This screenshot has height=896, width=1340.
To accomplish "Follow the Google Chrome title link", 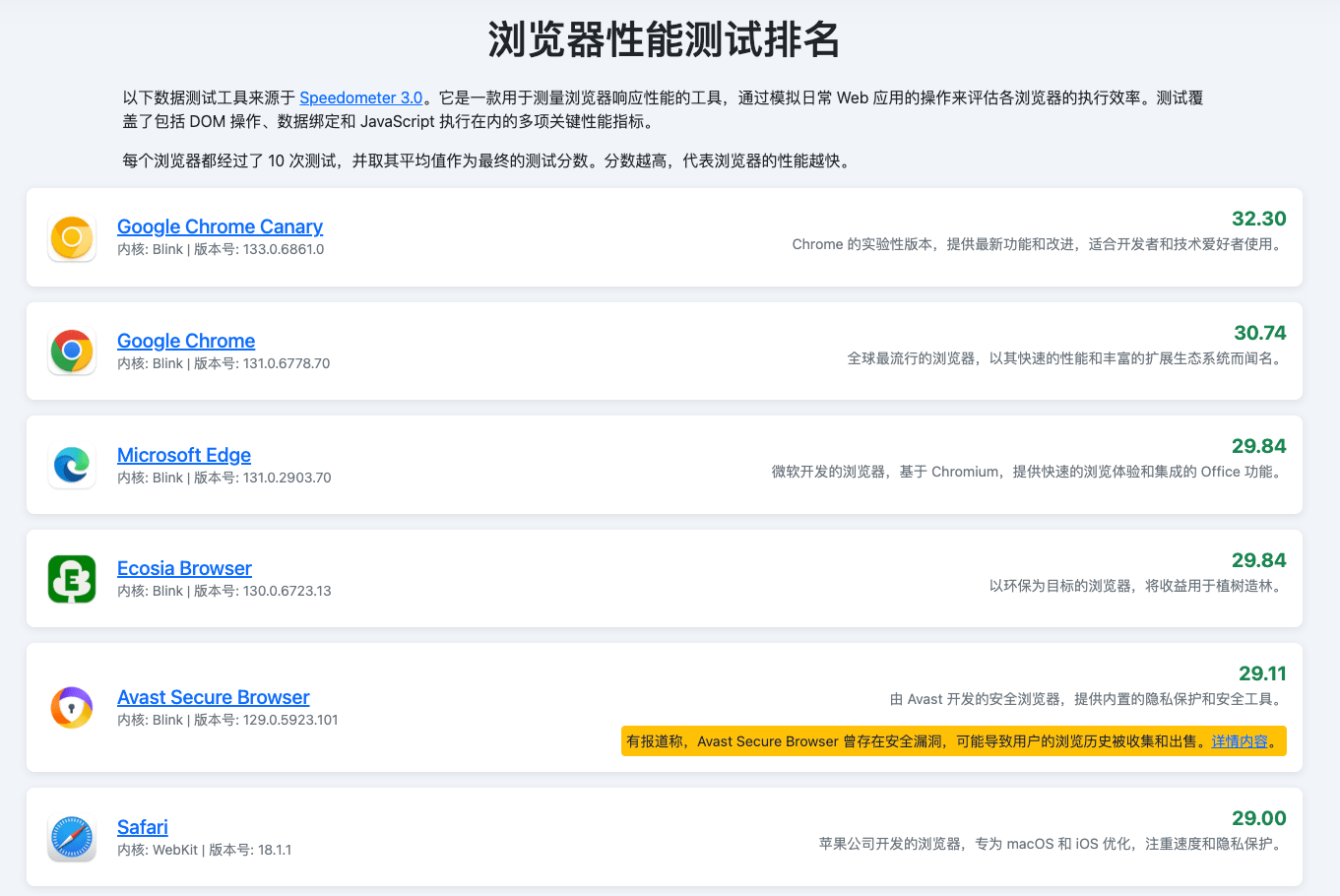I will click(x=186, y=341).
